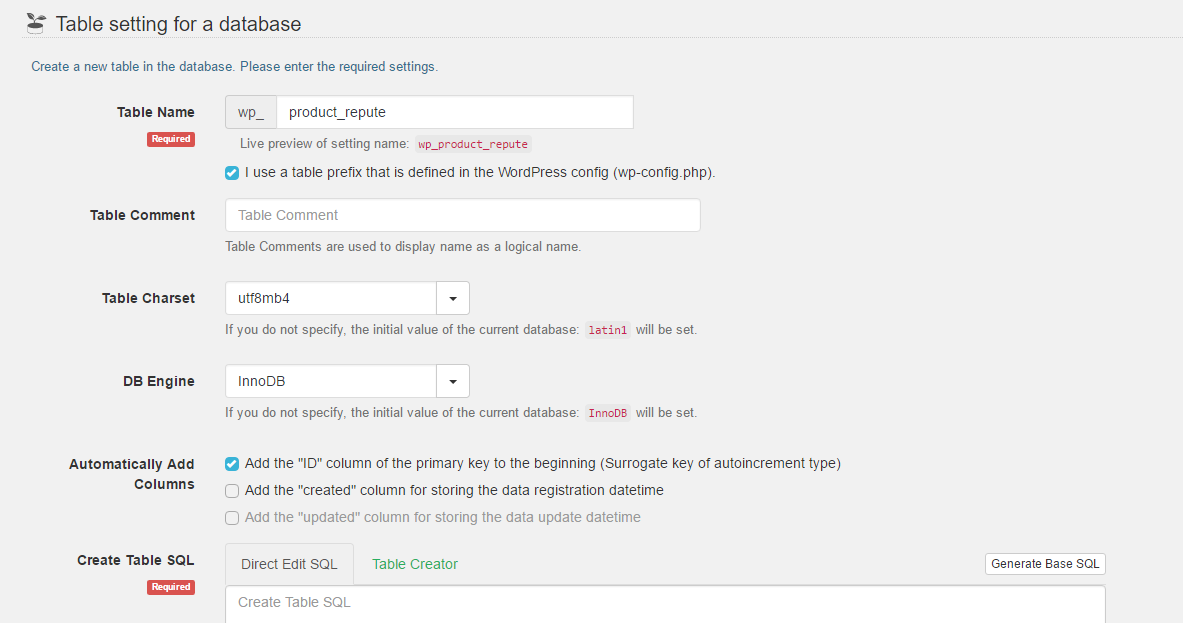Switch to the Direct Edit SQL tab
Screen dimensions: 1183x623
point(289,564)
